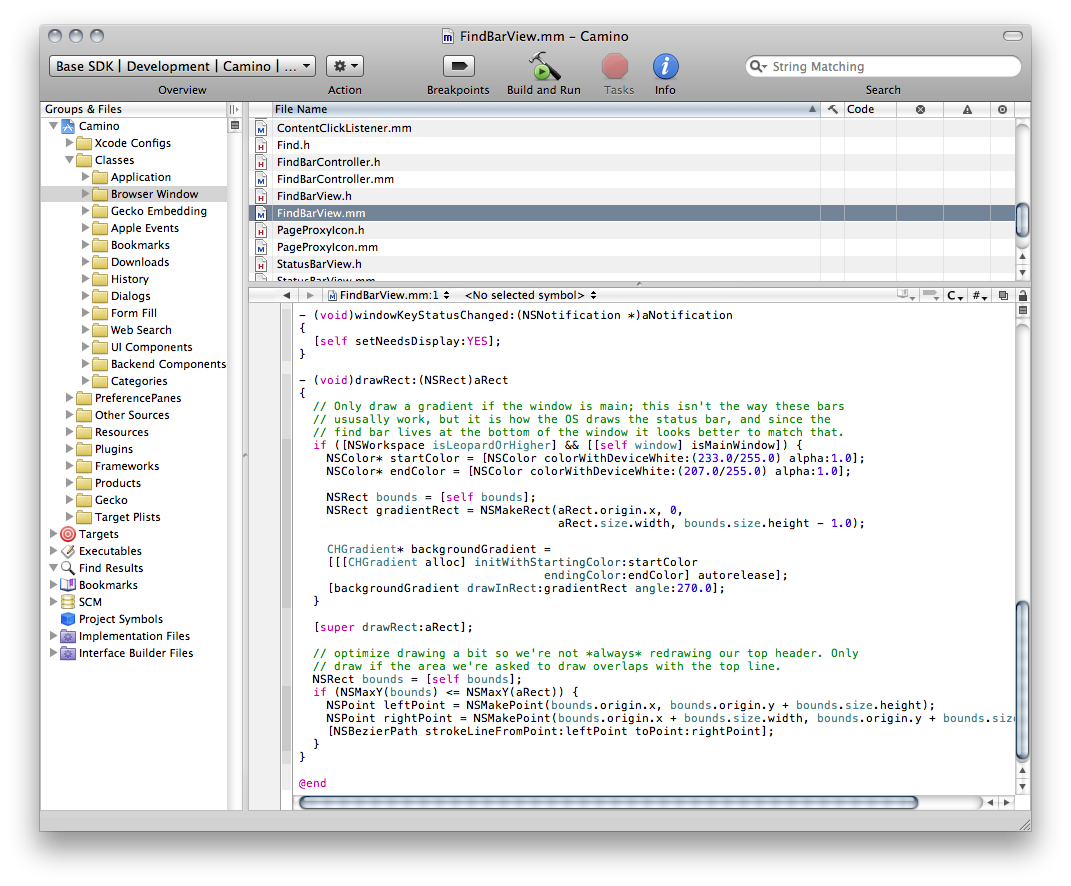Expand the Gecko Embedding folder
Screen dimensions: 1071x886
tap(86, 211)
